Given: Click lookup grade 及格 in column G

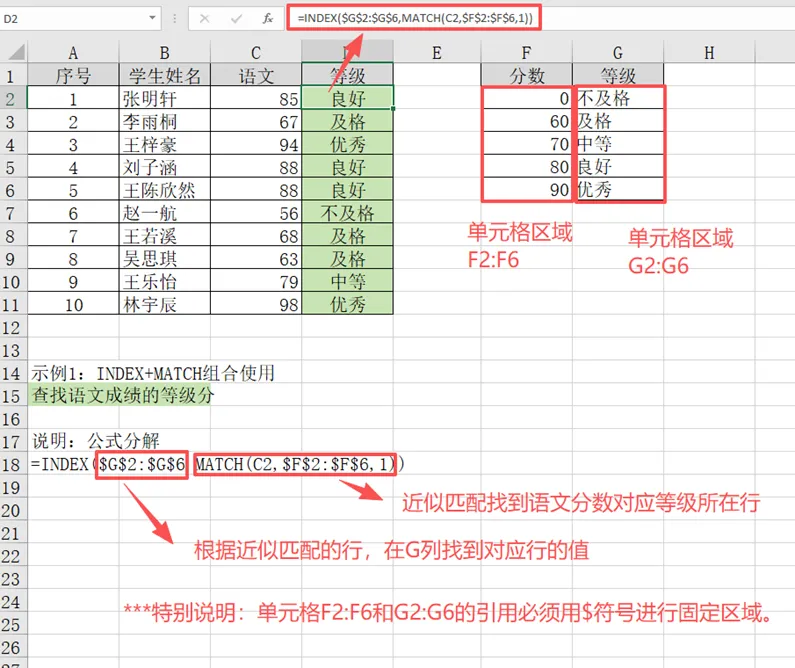Looking at the screenshot, I should (x=619, y=121).
